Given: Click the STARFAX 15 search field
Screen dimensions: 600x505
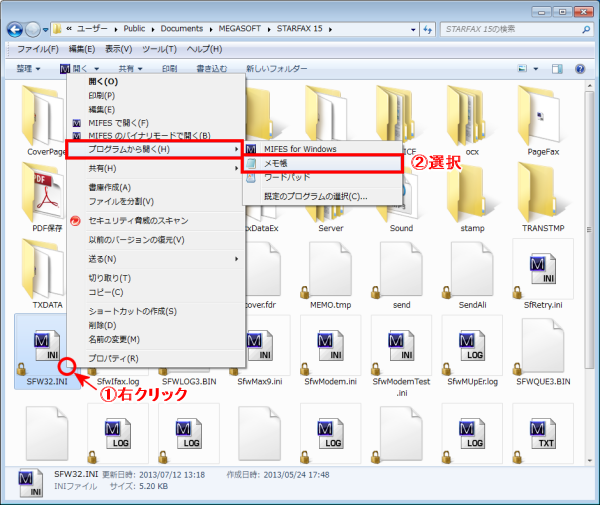Looking at the screenshot, I should [x=505, y=27].
